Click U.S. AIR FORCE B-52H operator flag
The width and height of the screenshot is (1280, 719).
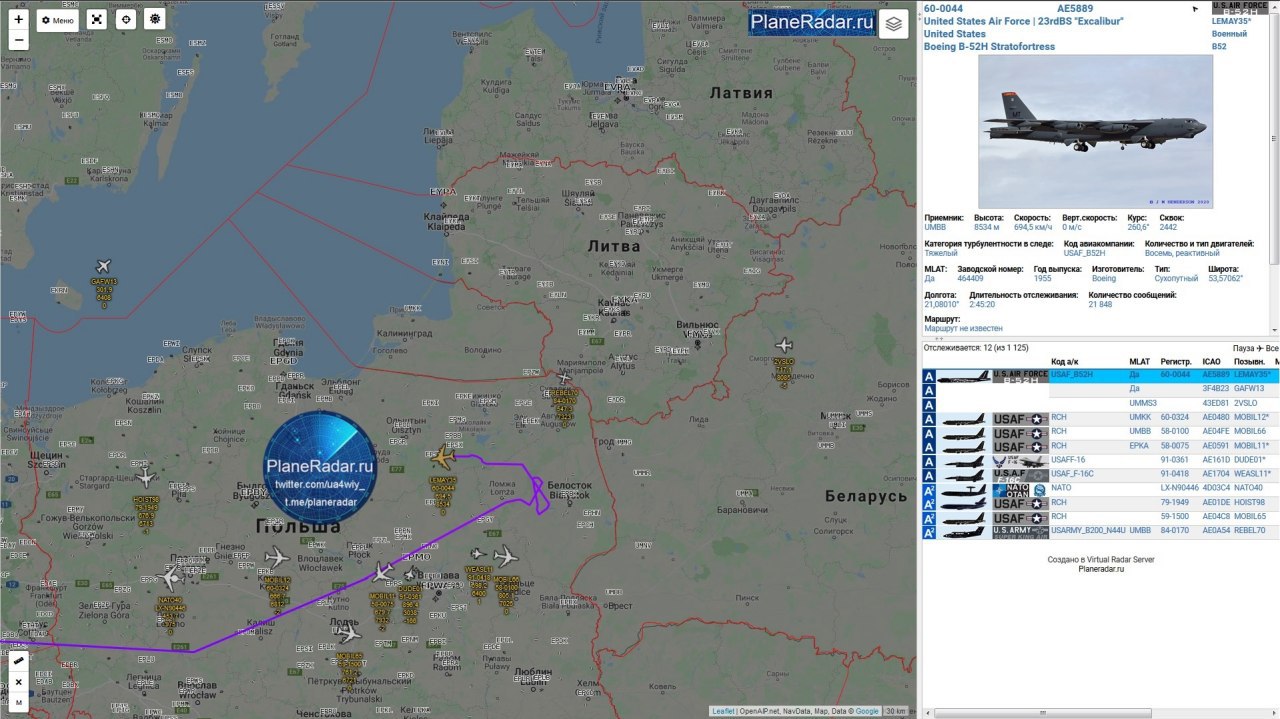click(1020, 377)
